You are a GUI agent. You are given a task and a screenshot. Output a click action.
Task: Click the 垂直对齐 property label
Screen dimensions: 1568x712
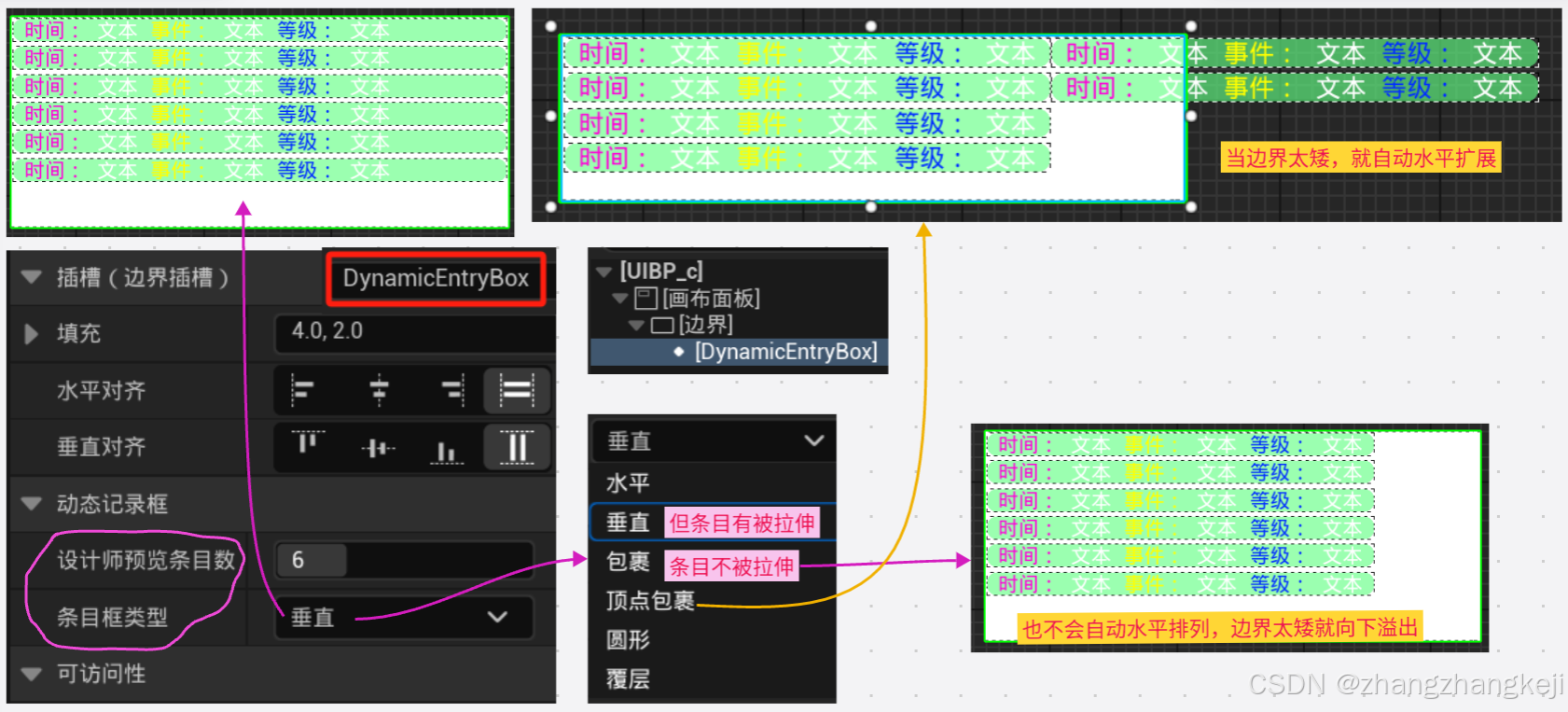tap(101, 447)
